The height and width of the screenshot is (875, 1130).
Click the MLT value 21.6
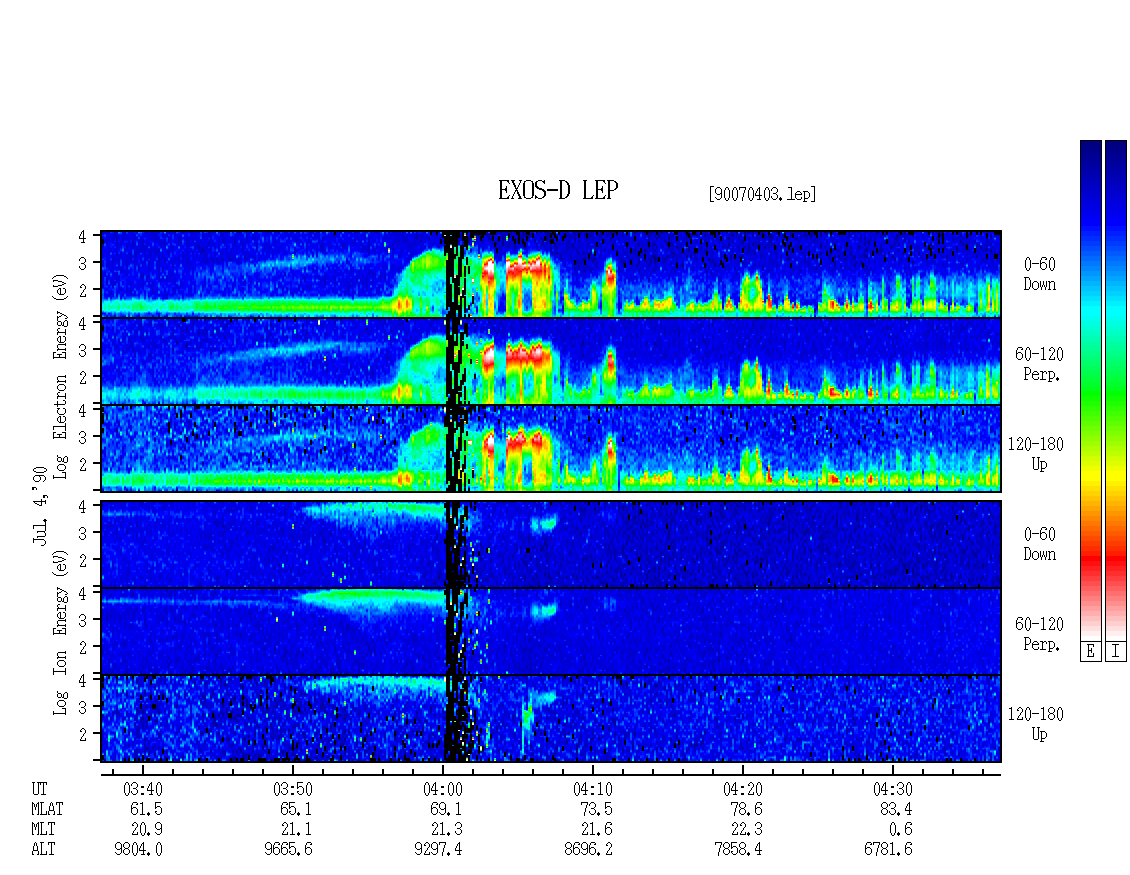tap(596, 830)
